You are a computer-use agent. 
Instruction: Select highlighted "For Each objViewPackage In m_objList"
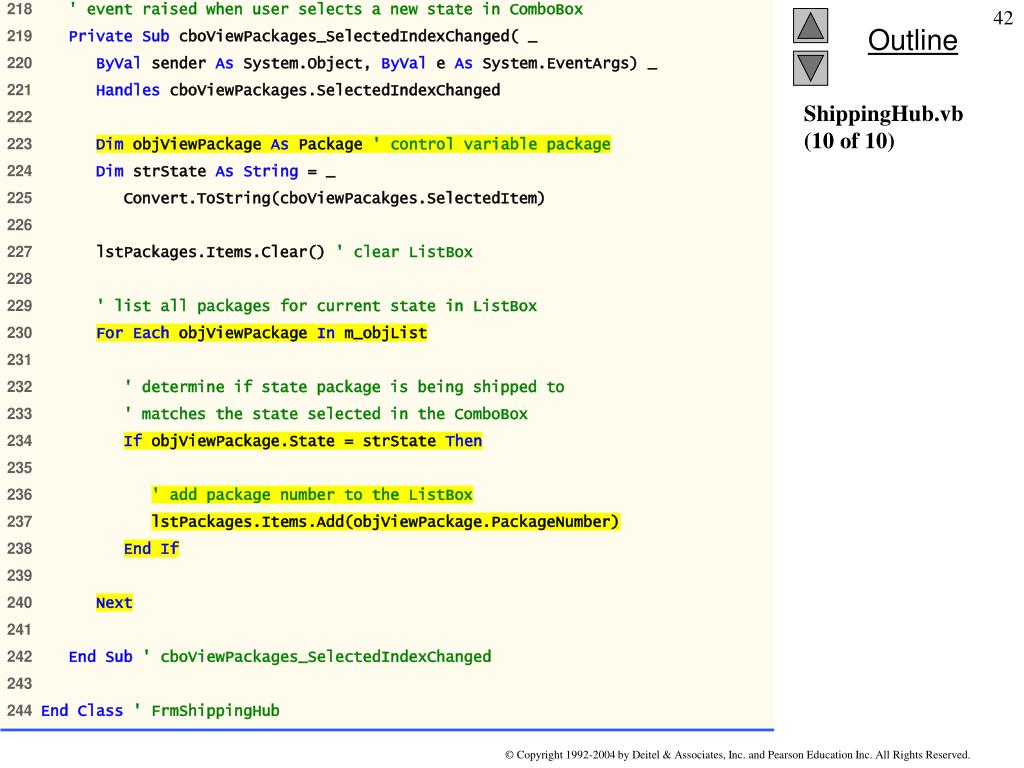pyautogui.click(x=261, y=333)
